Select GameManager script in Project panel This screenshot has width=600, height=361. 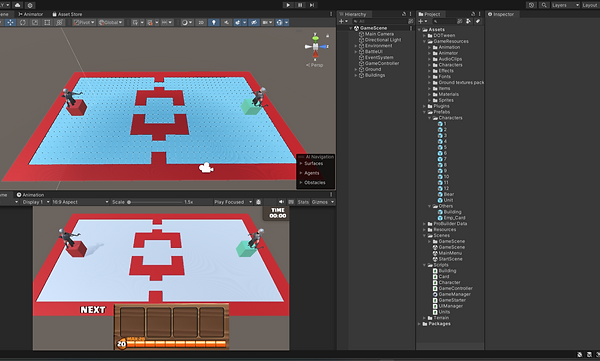[455, 294]
